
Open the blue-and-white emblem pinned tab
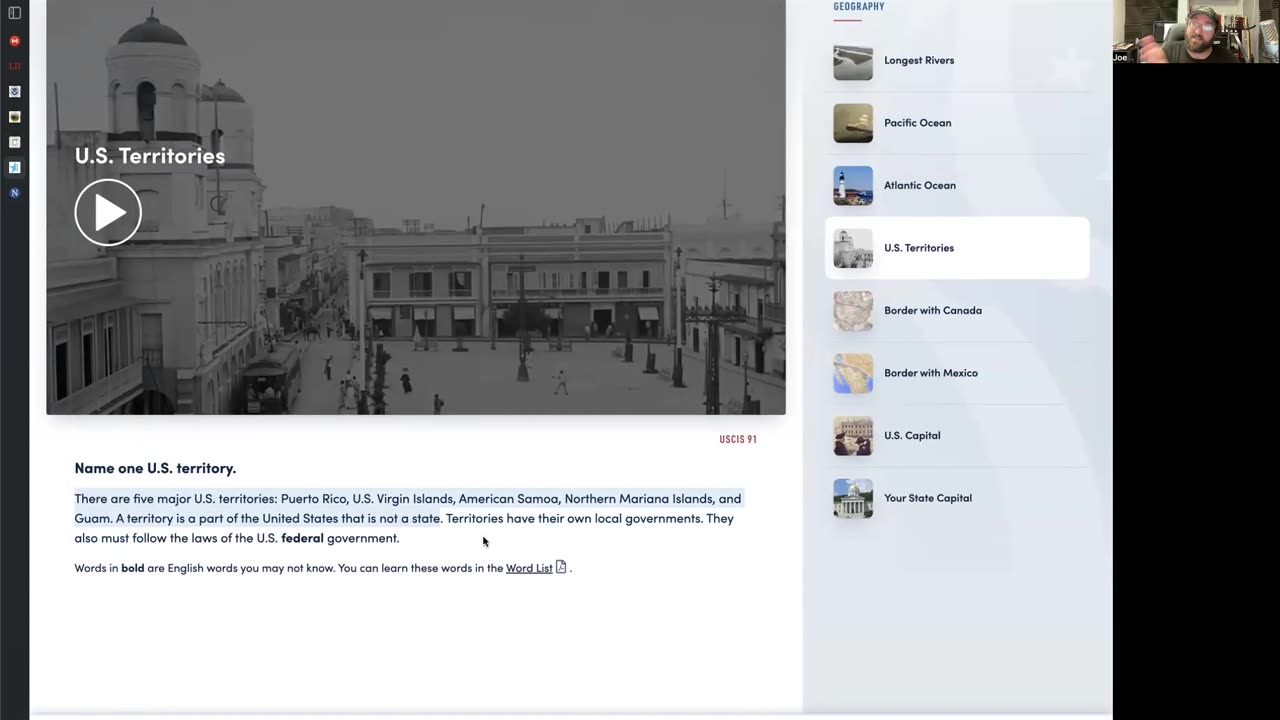(x=14, y=91)
